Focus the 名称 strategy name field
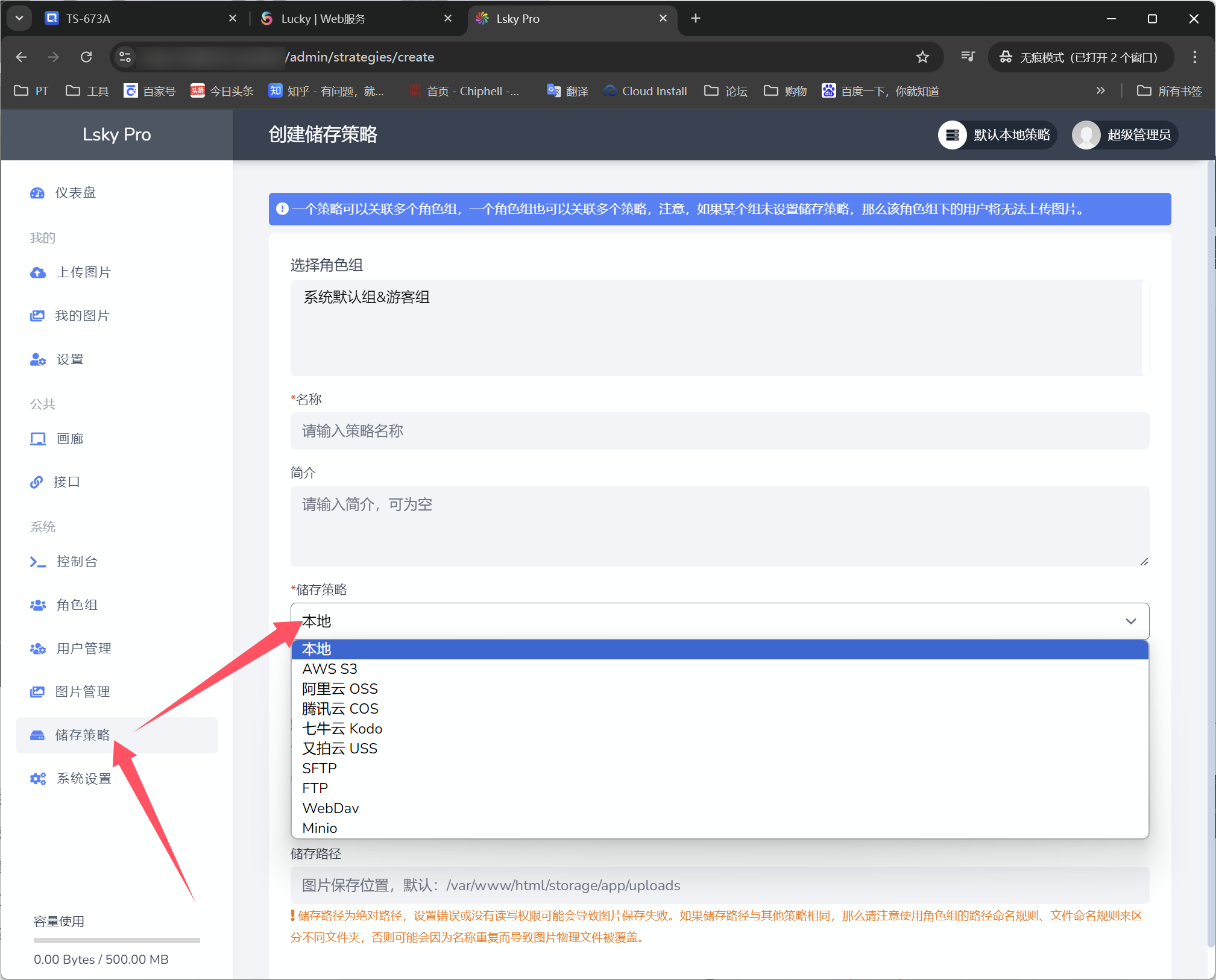The image size is (1216, 980). (720, 431)
